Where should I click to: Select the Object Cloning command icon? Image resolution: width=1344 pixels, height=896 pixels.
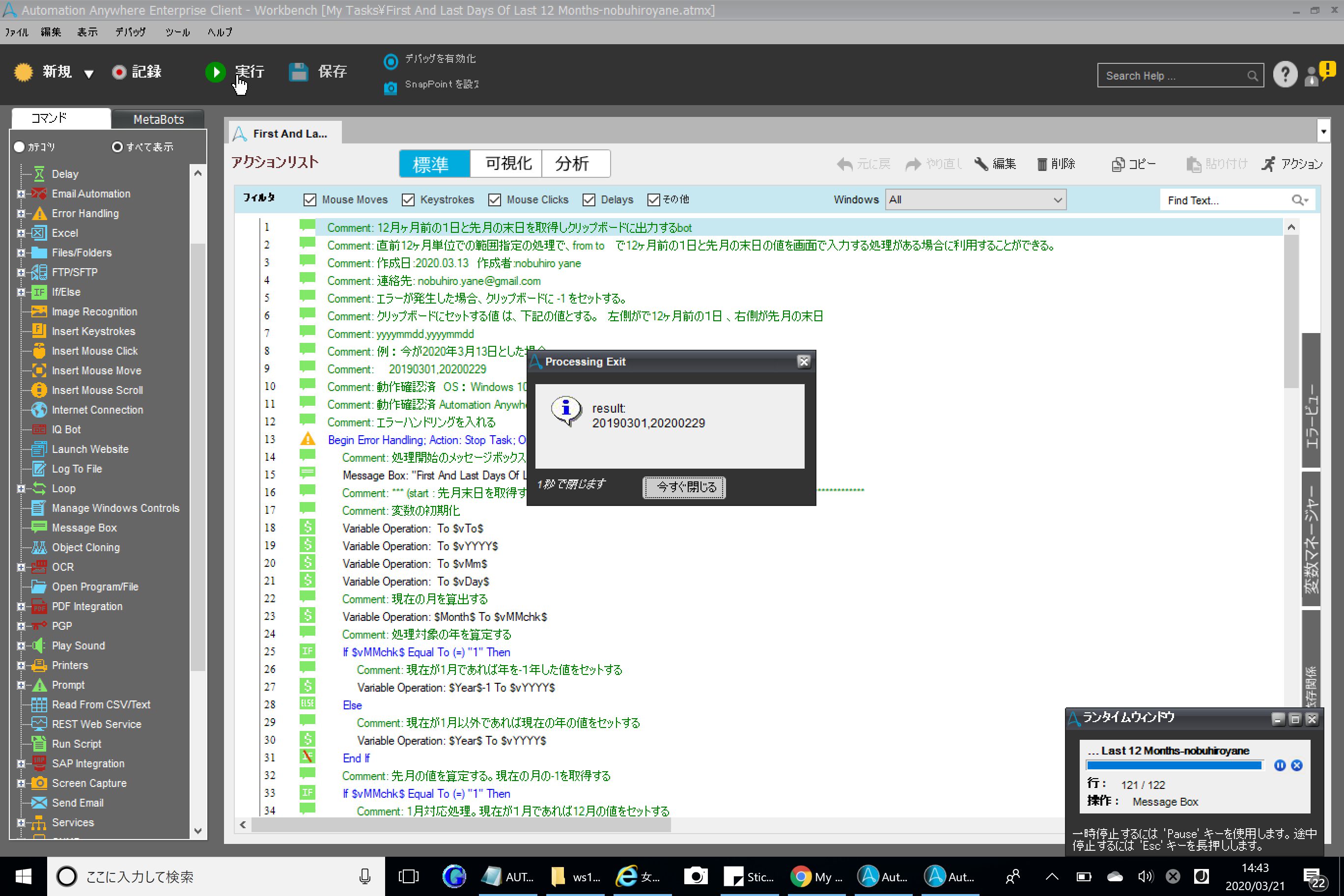coord(39,547)
